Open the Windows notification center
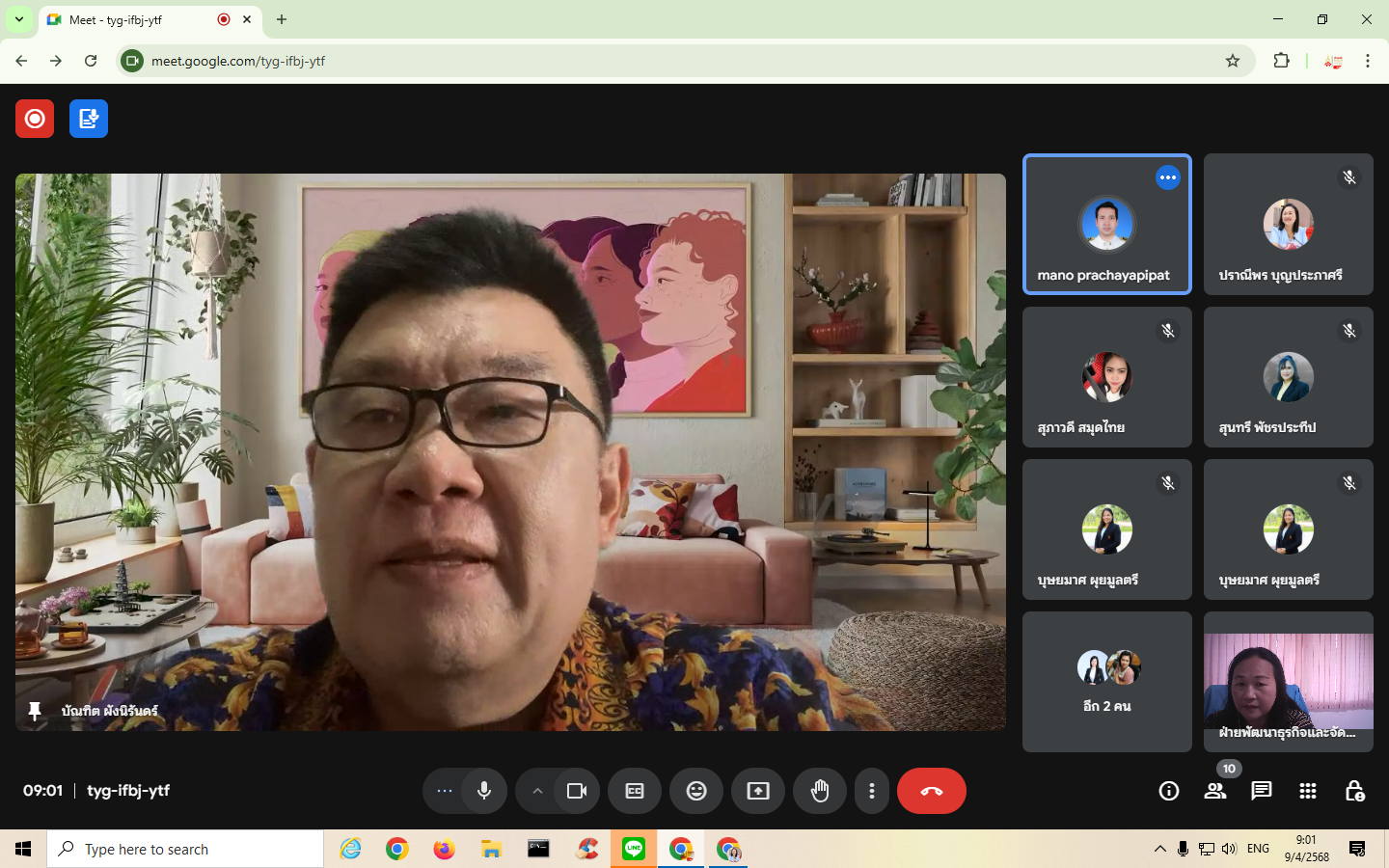1389x868 pixels. tap(1357, 849)
